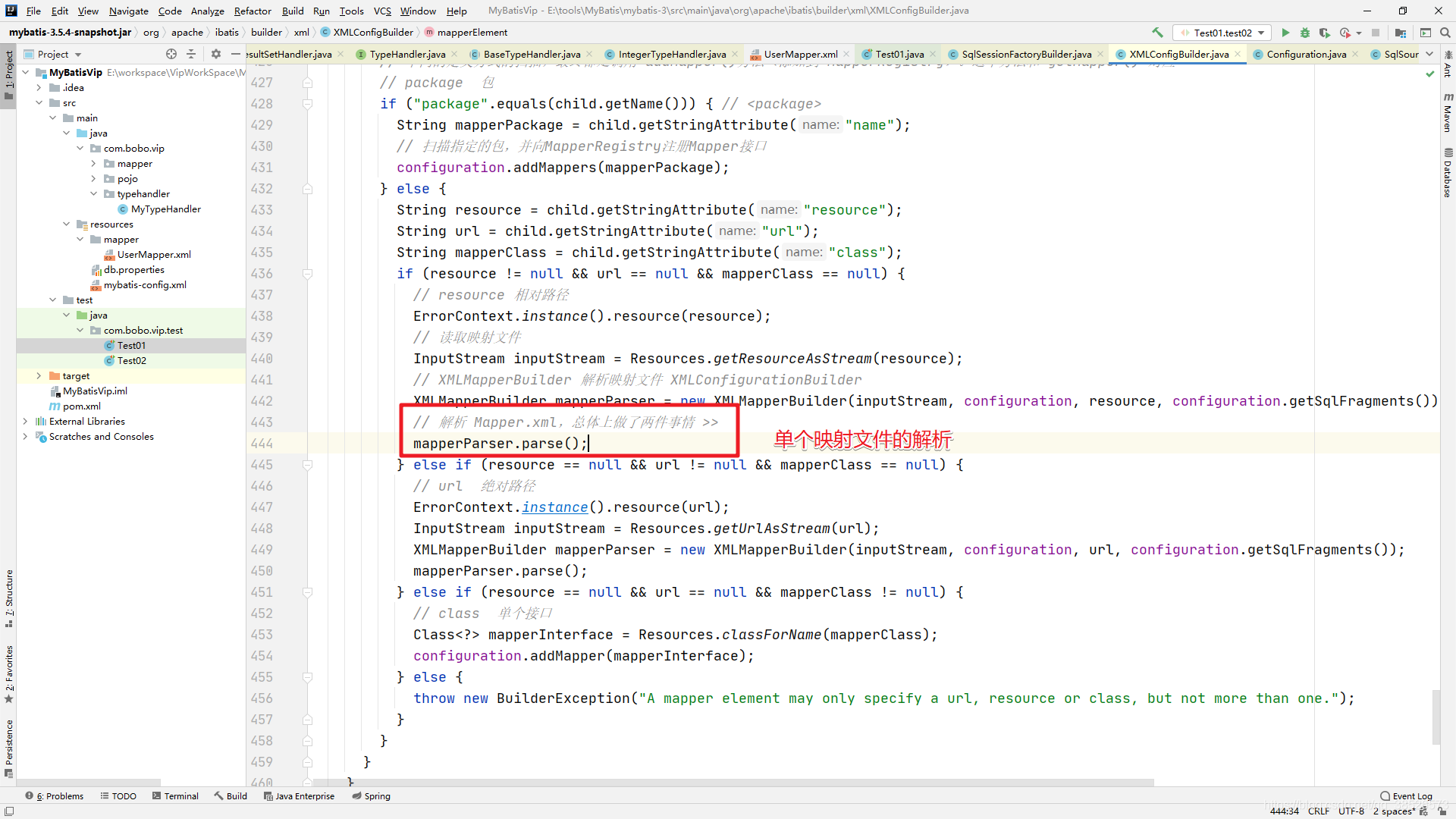Click the Event Log button in status bar
The height and width of the screenshot is (819, 1456).
(1407, 795)
